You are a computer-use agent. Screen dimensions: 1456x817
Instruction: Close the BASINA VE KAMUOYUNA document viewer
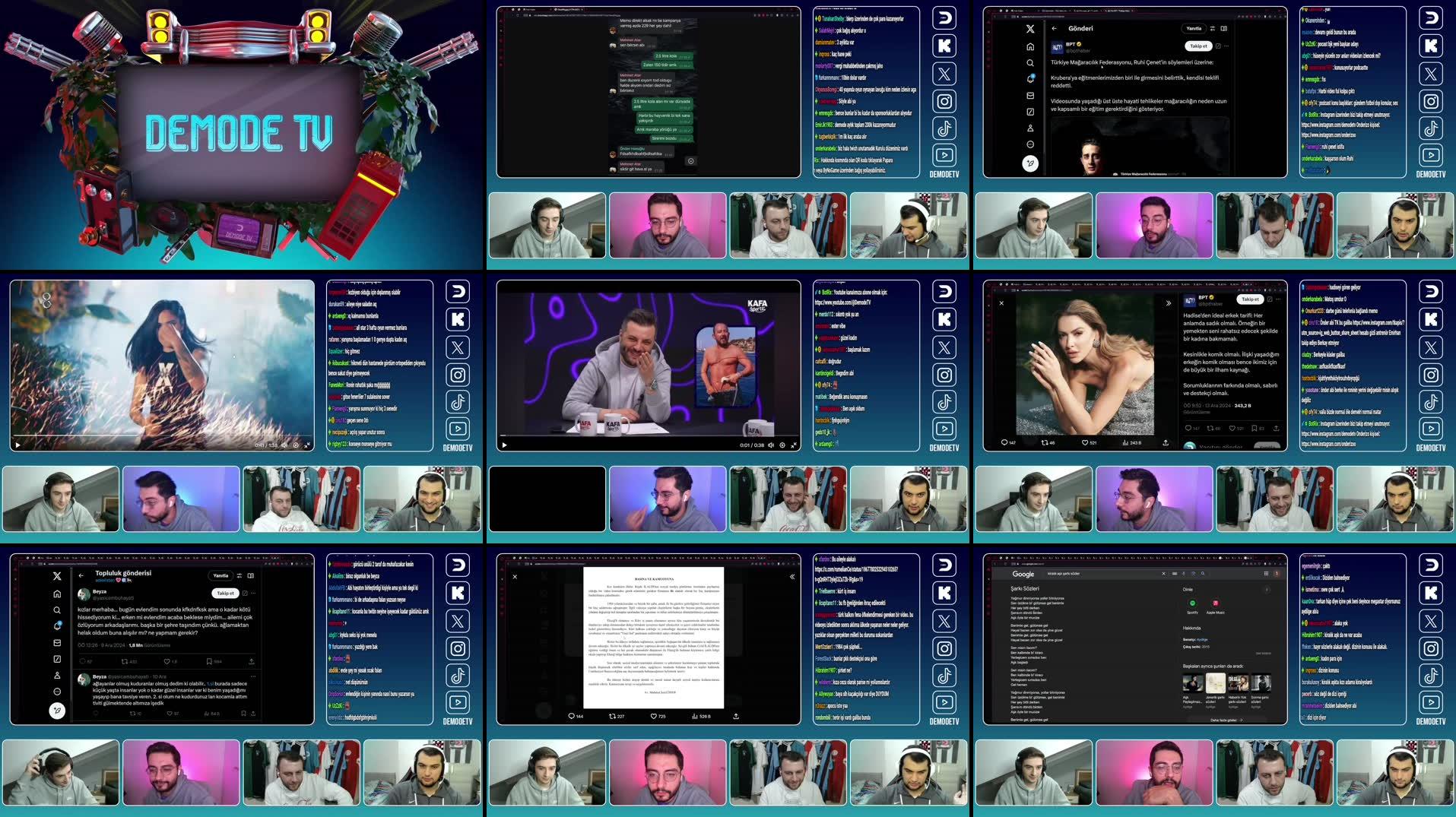pos(515,576)
